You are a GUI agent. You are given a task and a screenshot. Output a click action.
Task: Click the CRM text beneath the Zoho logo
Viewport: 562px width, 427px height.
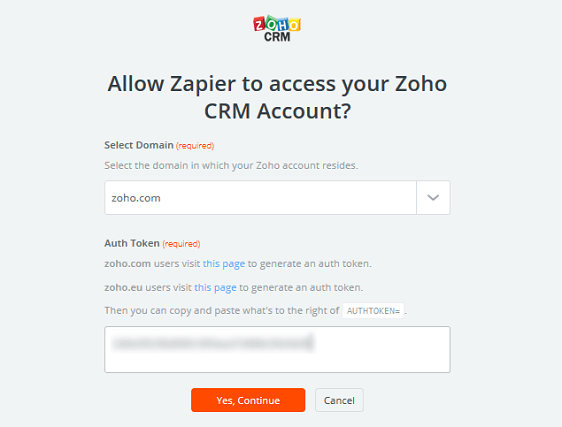click(277, 37)
